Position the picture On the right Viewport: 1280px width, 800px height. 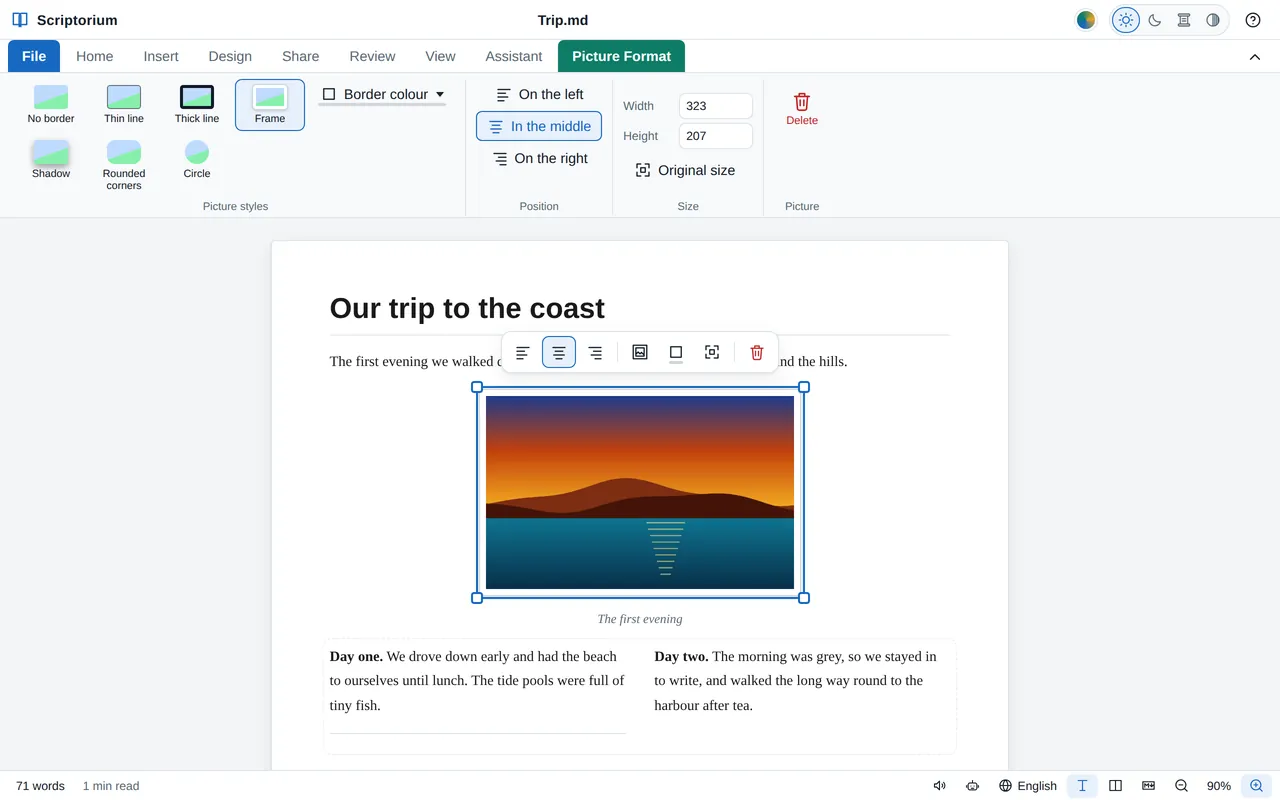(x=539, y=158)
